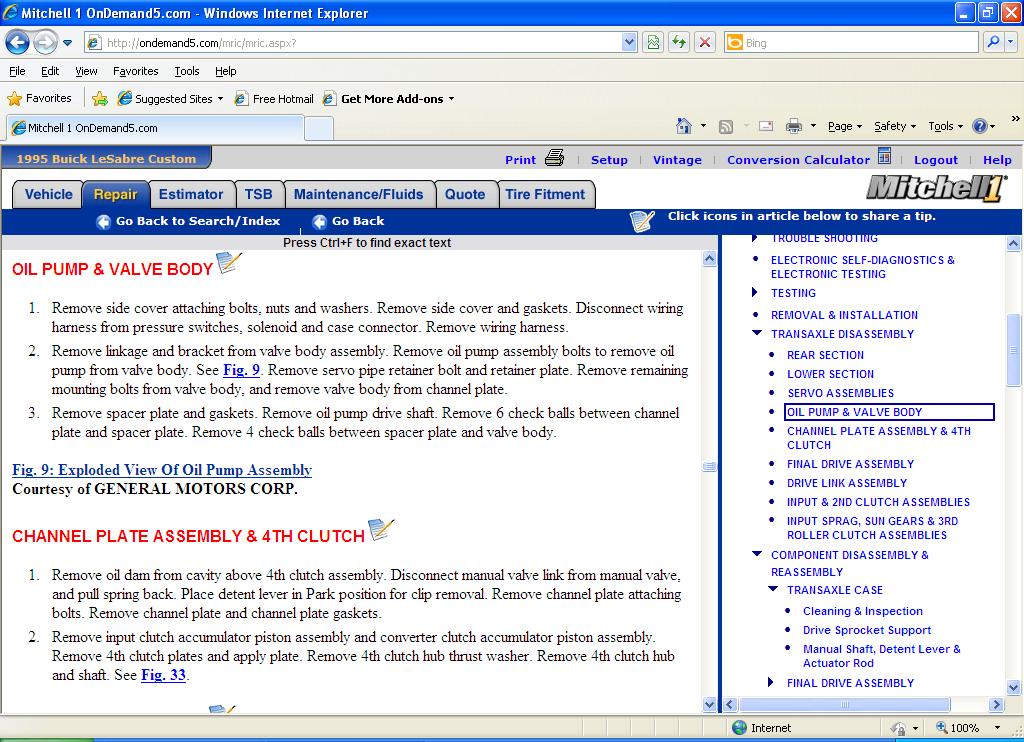
Task: Click the tip icon beside Channel Plate Assembly heading
Action: click(x=381, y=529)
